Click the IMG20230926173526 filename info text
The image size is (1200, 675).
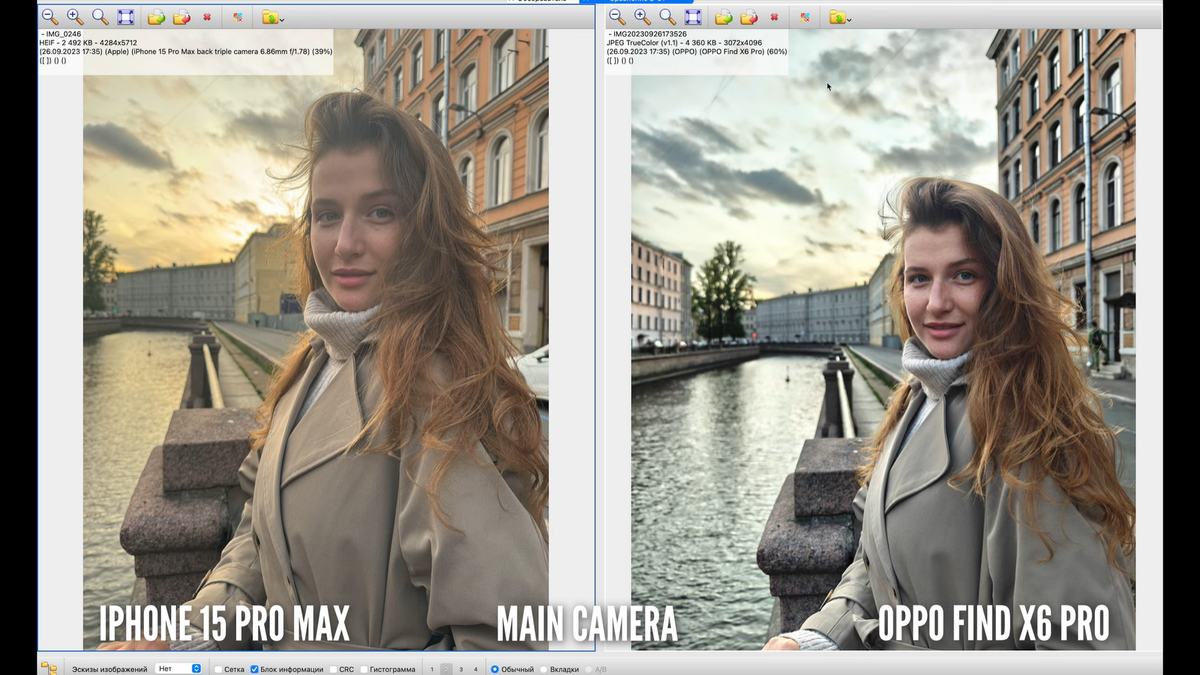pyautogui.click(x=648, y=34)
